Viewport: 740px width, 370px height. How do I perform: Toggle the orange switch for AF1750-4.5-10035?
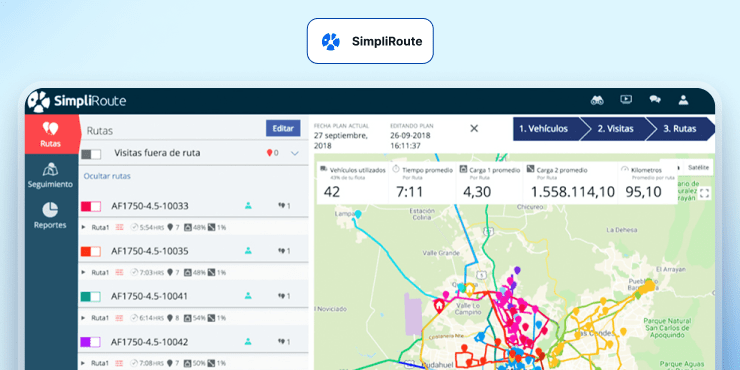pyautogui.click(x=91, y=251)
